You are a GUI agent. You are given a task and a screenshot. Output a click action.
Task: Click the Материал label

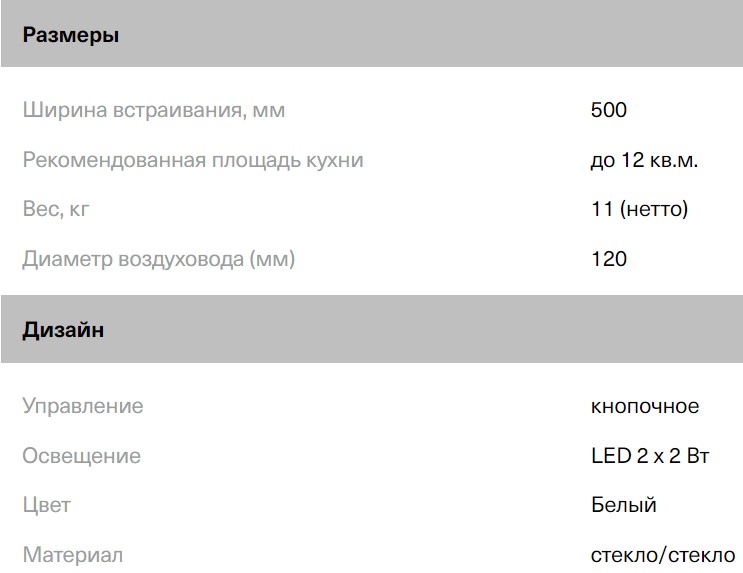pos(72,554)
